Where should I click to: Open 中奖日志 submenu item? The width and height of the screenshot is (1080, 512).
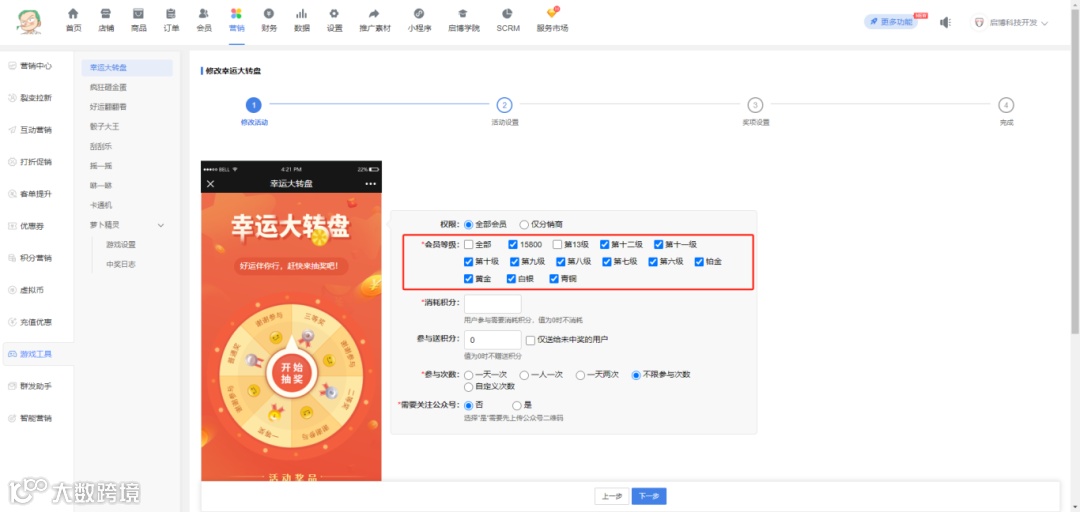[x=121, y=264]
